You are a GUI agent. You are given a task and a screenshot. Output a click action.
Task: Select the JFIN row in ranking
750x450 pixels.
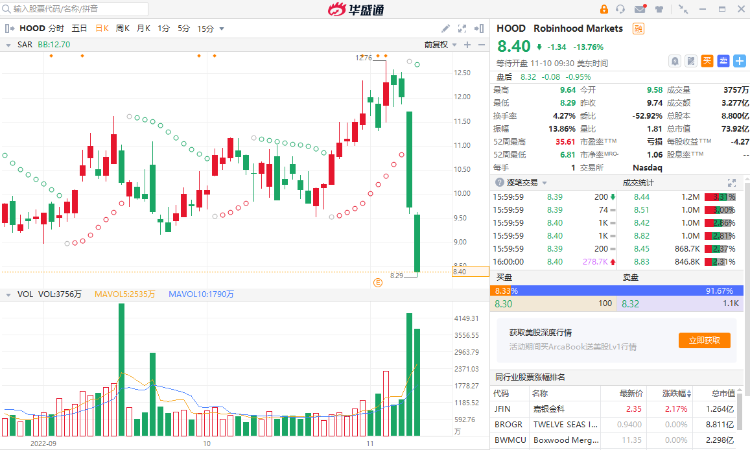tap(614, 409)
